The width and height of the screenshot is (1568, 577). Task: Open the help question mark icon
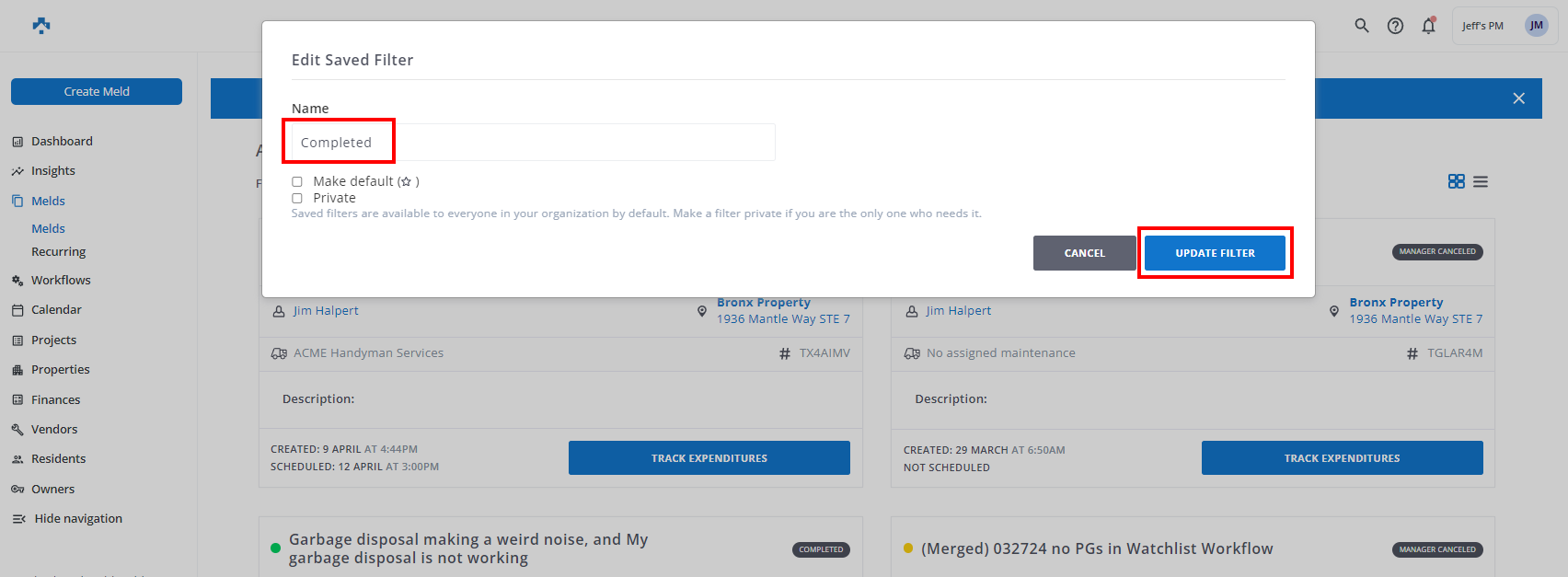1395,26
